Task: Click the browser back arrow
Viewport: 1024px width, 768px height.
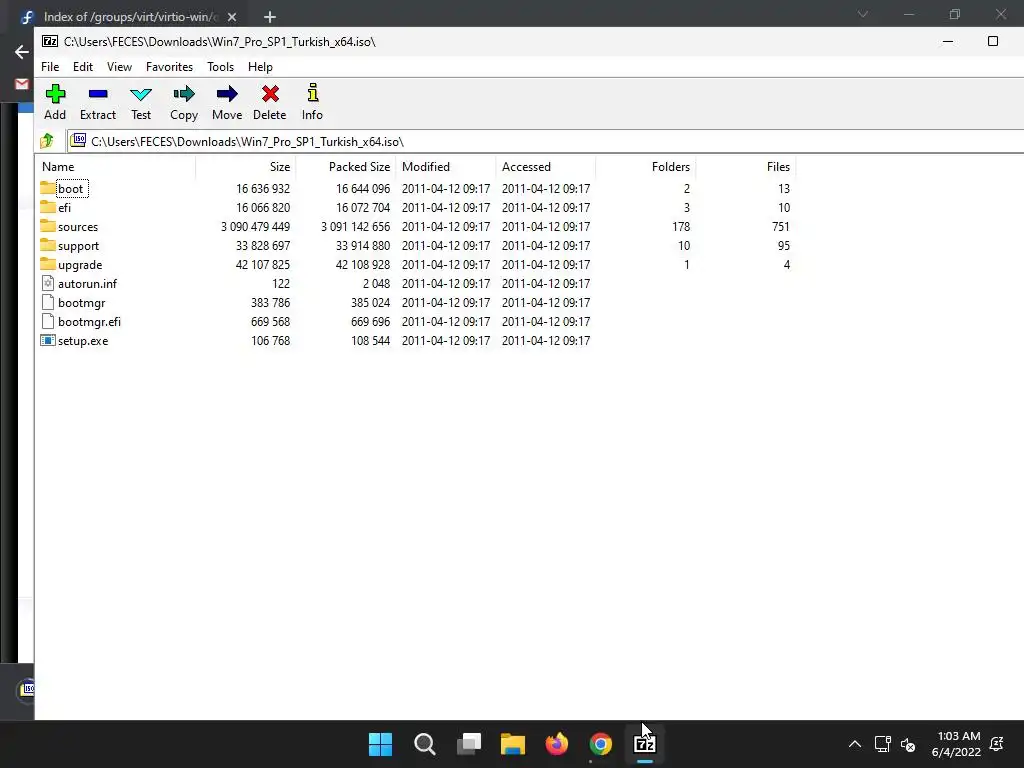Action: coord(22,52)
